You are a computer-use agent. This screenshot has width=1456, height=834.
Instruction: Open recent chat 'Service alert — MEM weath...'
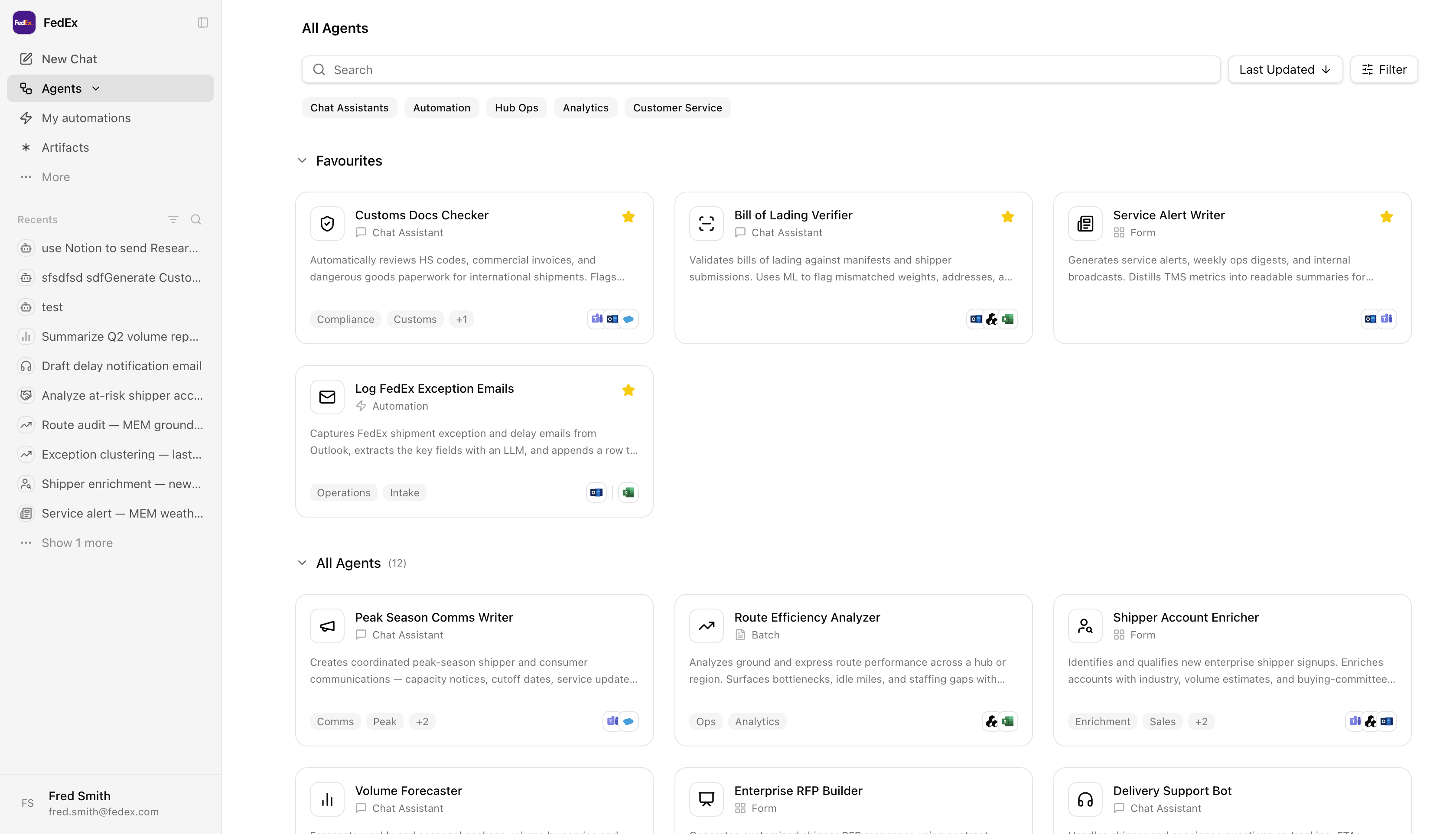[111, 513]
